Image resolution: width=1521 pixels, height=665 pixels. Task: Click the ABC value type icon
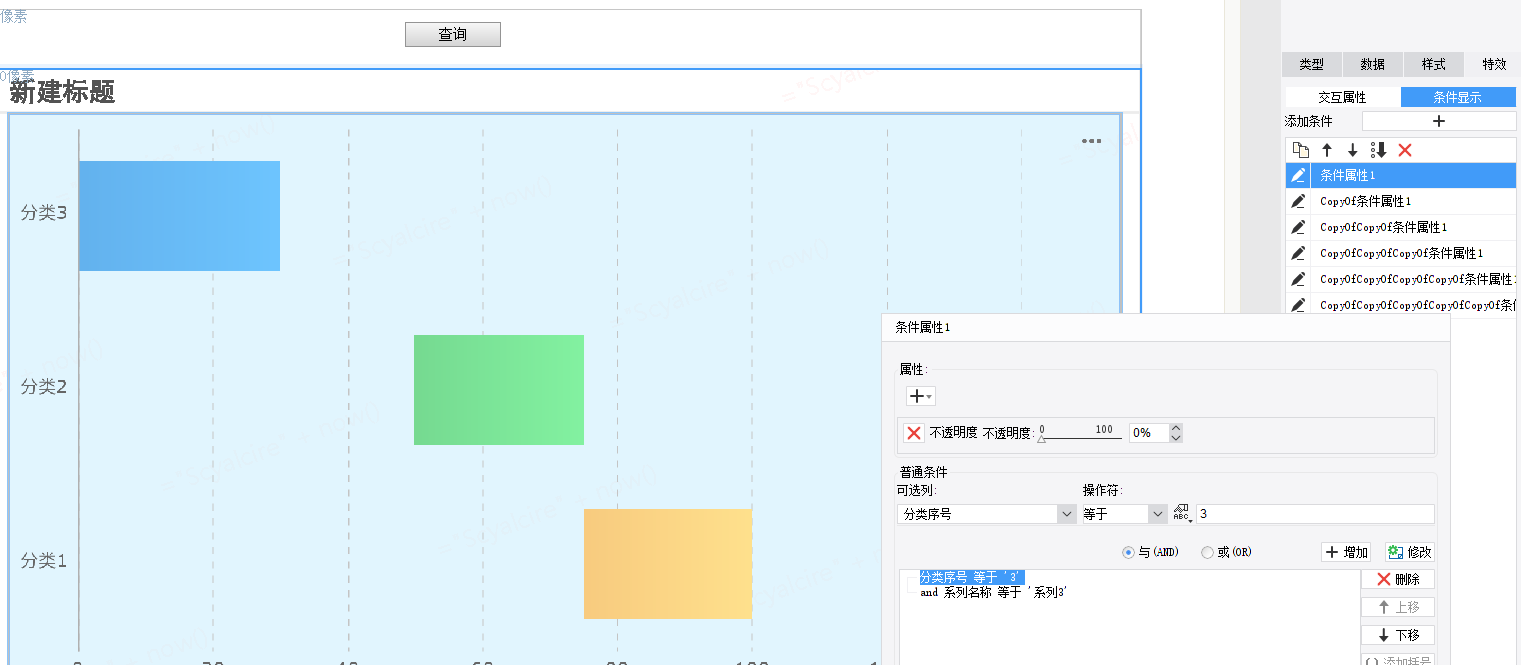point(1182,514)
